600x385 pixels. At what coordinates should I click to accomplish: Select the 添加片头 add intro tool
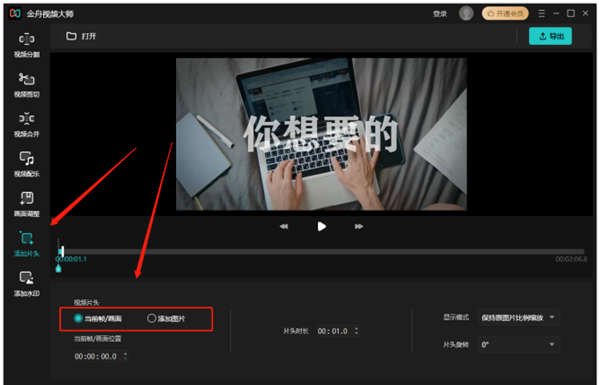click(27, 244)
